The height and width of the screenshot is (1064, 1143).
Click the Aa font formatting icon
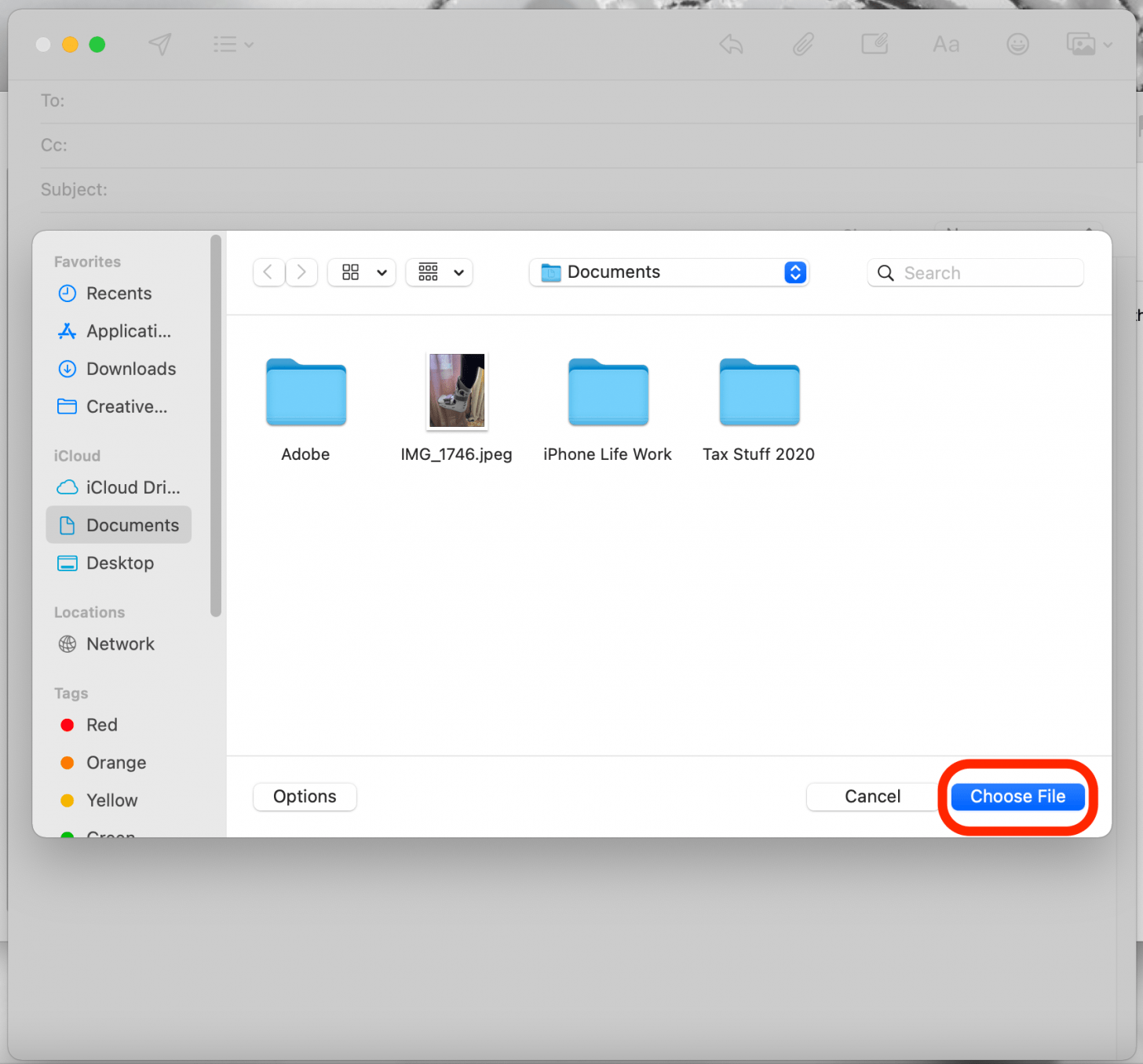coord(945,44)
